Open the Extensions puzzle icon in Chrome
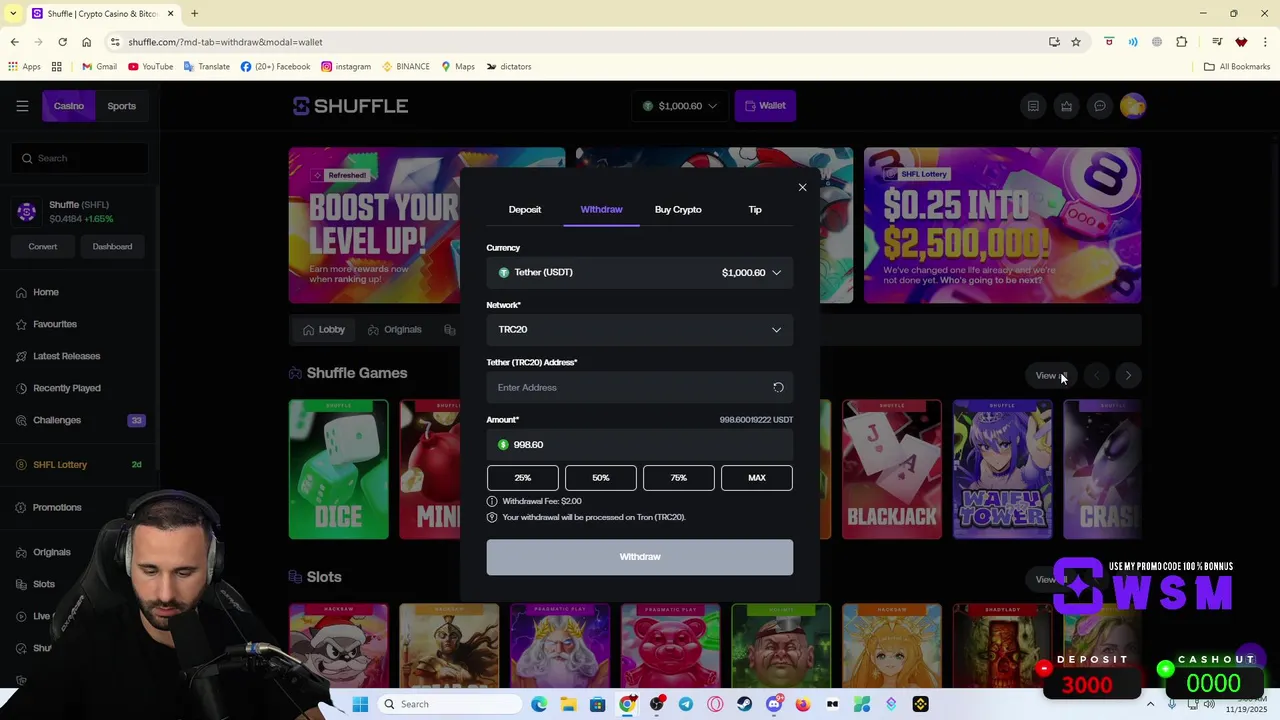 (1182, 42)
